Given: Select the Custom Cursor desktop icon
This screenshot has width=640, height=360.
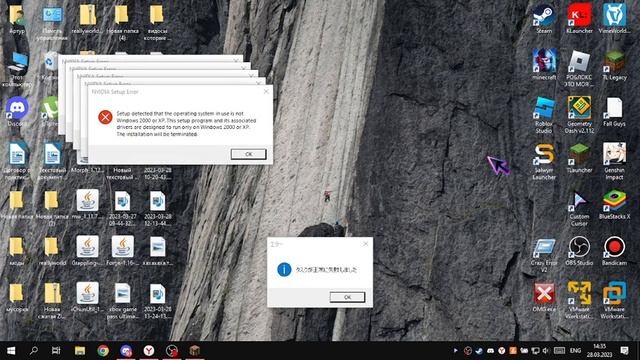Looking at the screenshot, I should tap(579, 208).
